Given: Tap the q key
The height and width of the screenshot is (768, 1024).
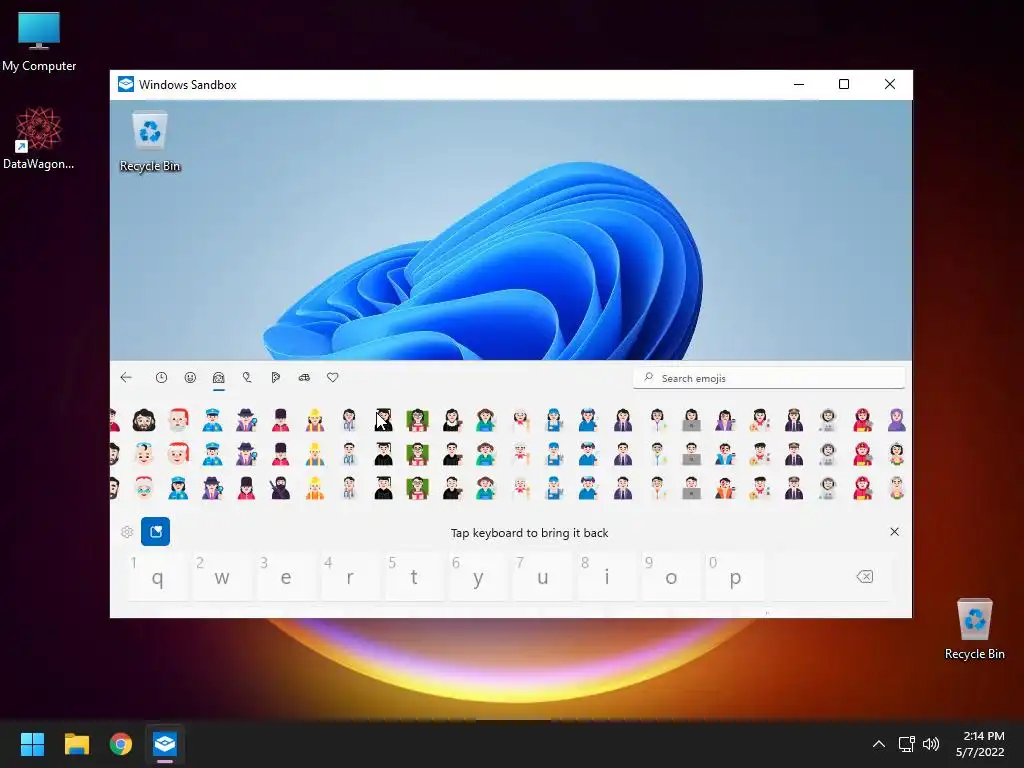Looking at the screenshot, I should 158,577.
